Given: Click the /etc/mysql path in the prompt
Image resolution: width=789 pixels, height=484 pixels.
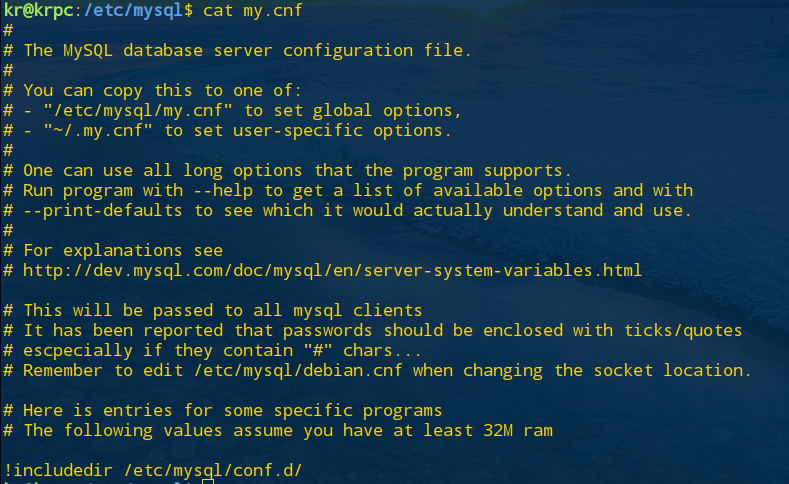Looking at the screenshot, I should [x=133, y=10].
